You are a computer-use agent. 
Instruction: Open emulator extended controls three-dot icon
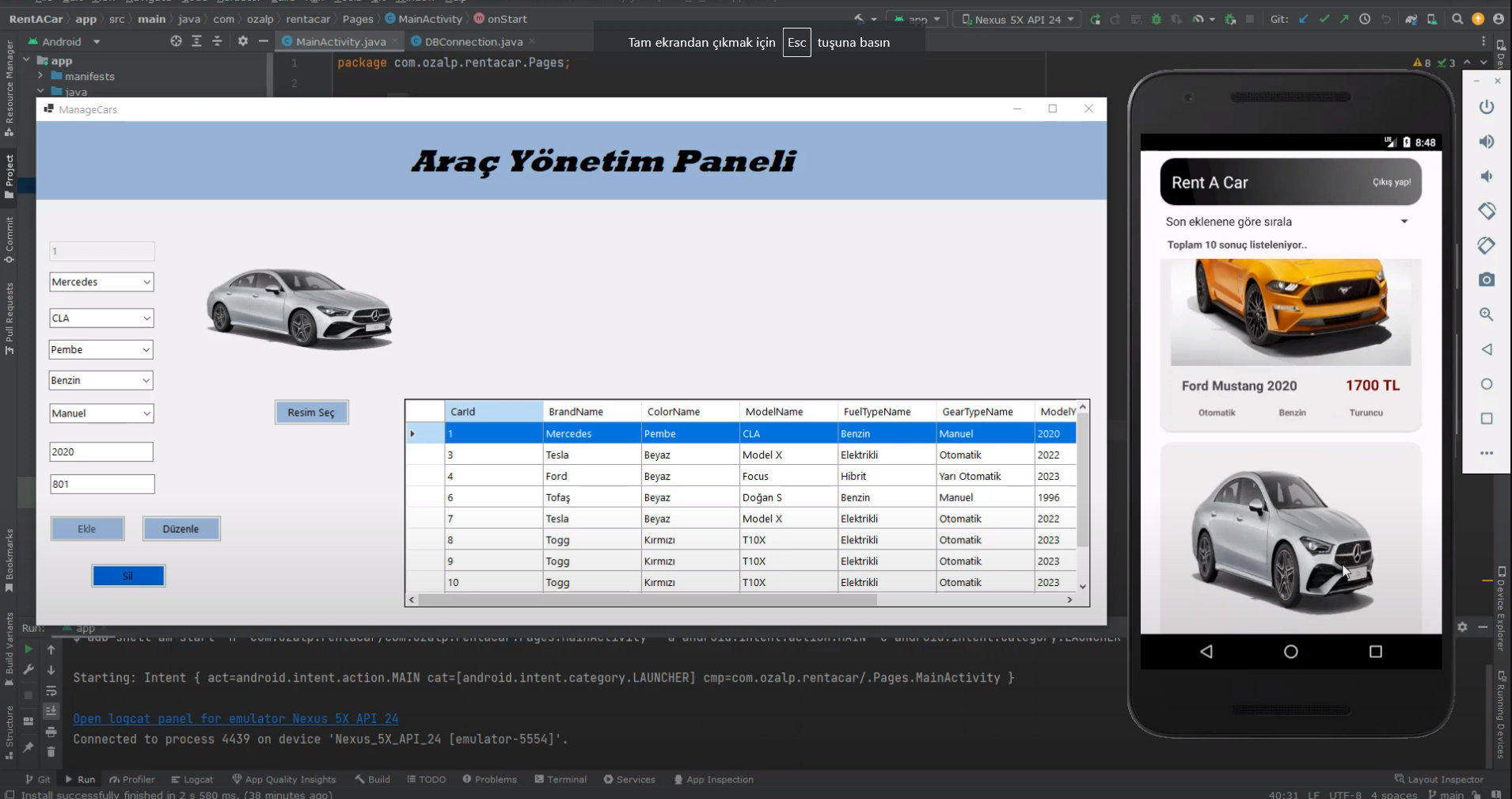1486,454
